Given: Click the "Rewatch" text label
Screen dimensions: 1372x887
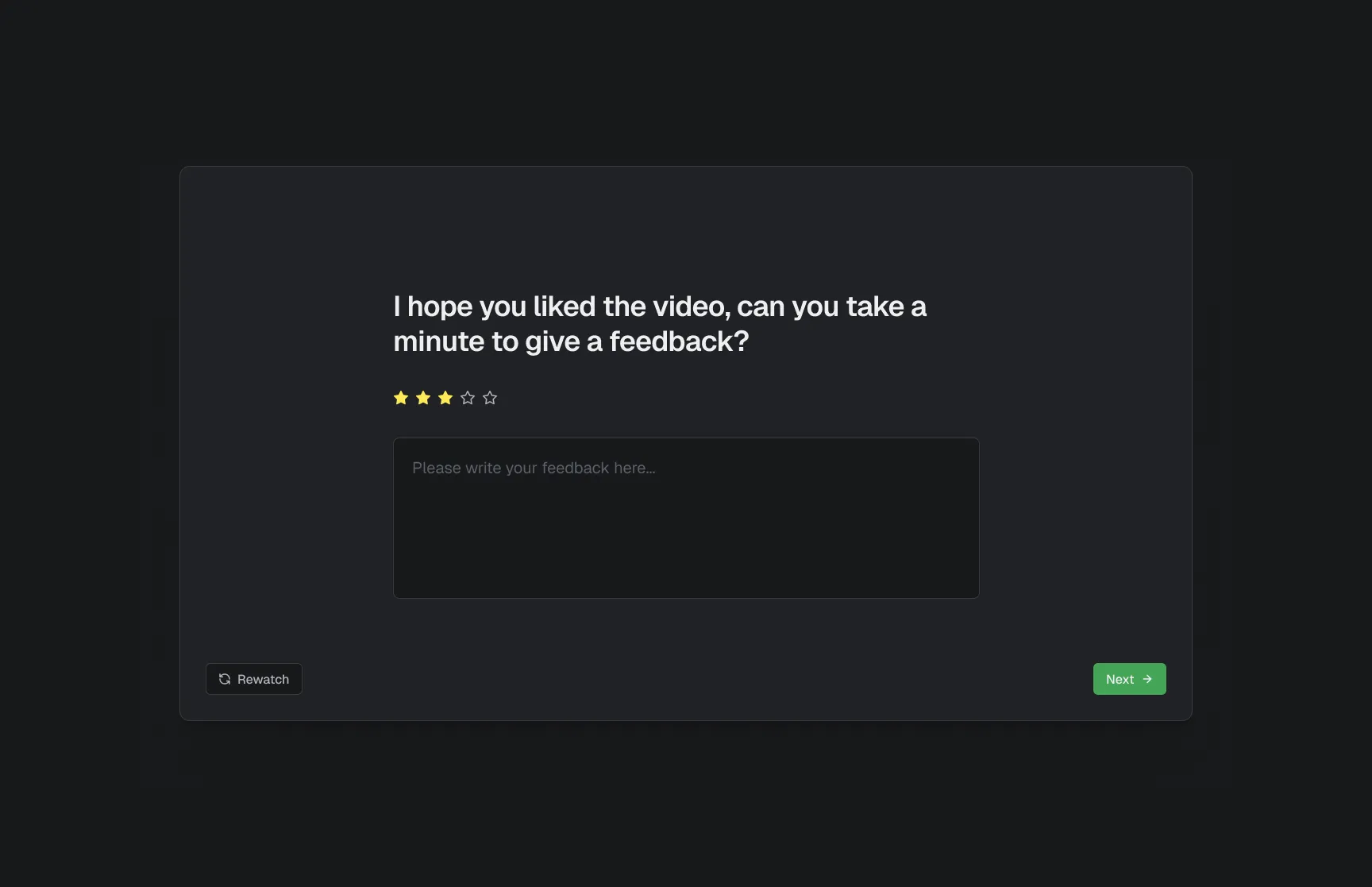Looking at the screenshot, I should [x=263, y=679].
